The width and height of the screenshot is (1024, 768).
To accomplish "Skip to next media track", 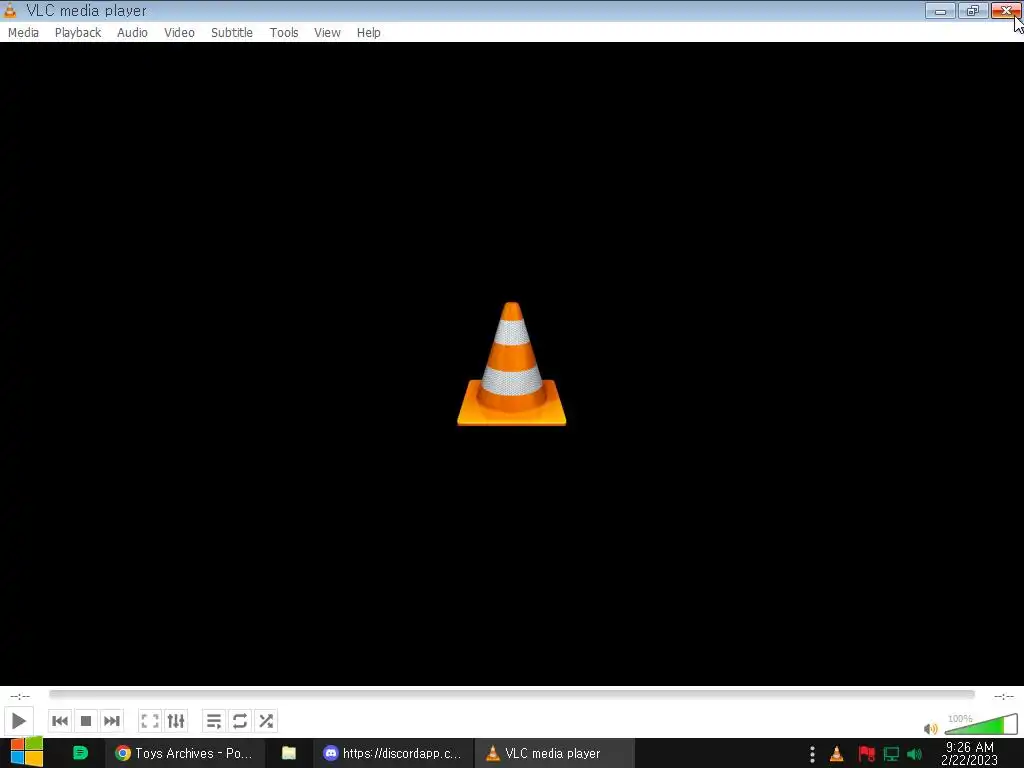I will click(x=112, y=721).
